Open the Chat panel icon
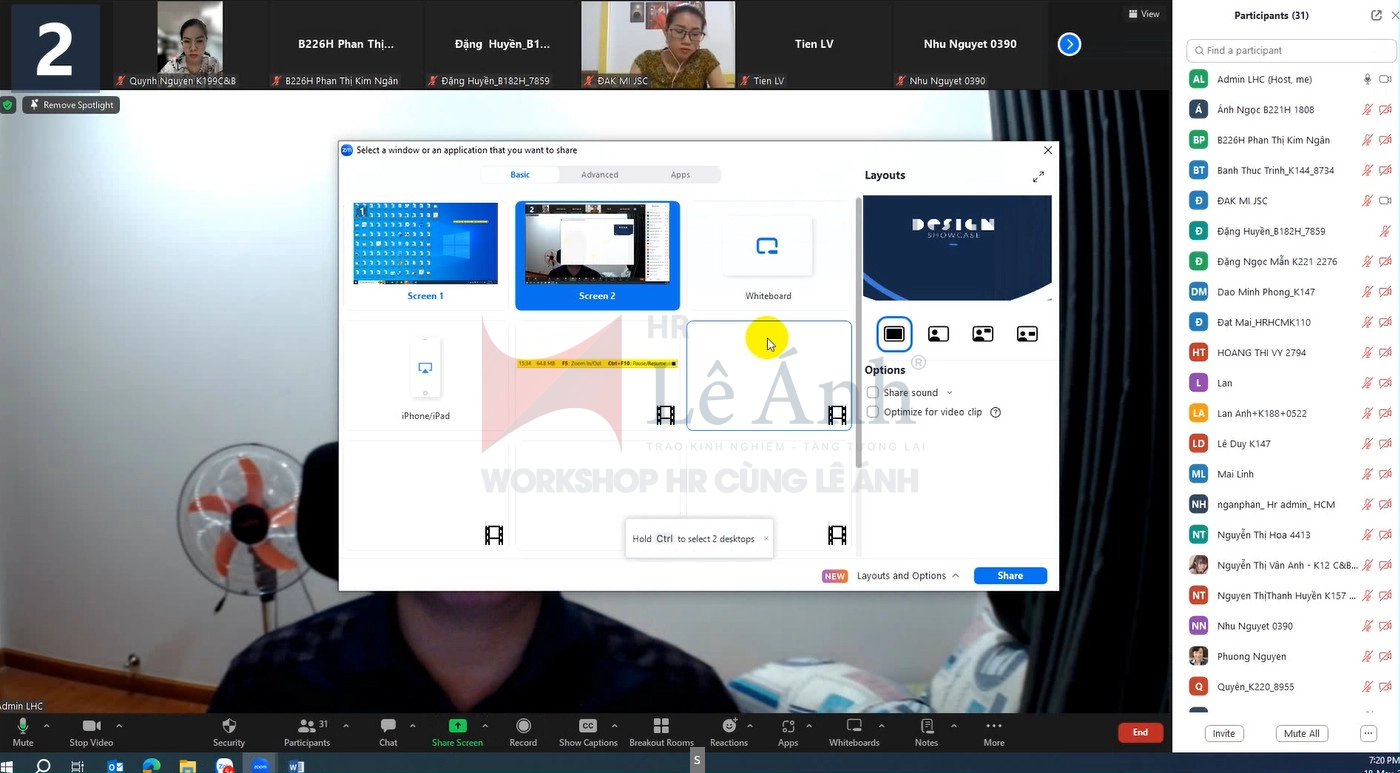This screenshot has height=773, width=1400. 388,726
